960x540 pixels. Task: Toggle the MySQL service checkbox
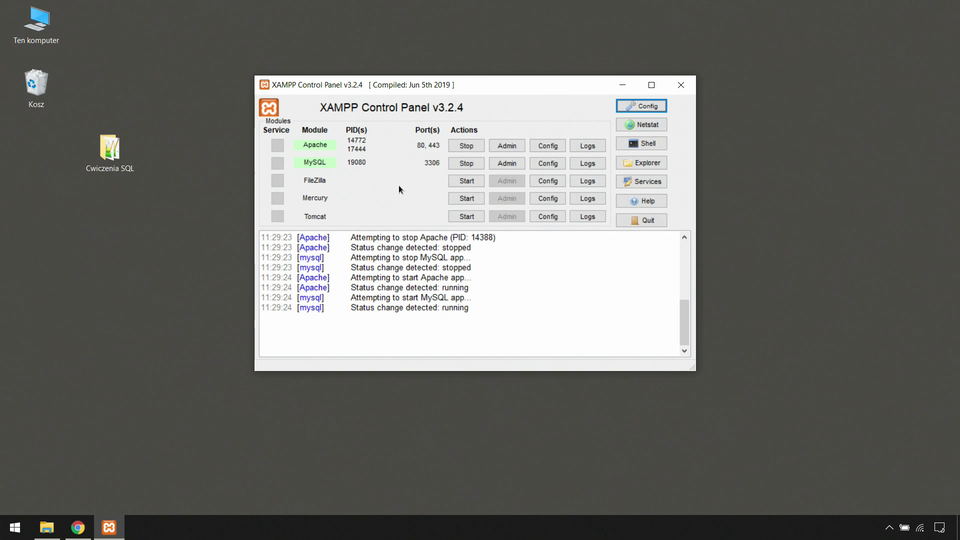[x=277, y=163]
